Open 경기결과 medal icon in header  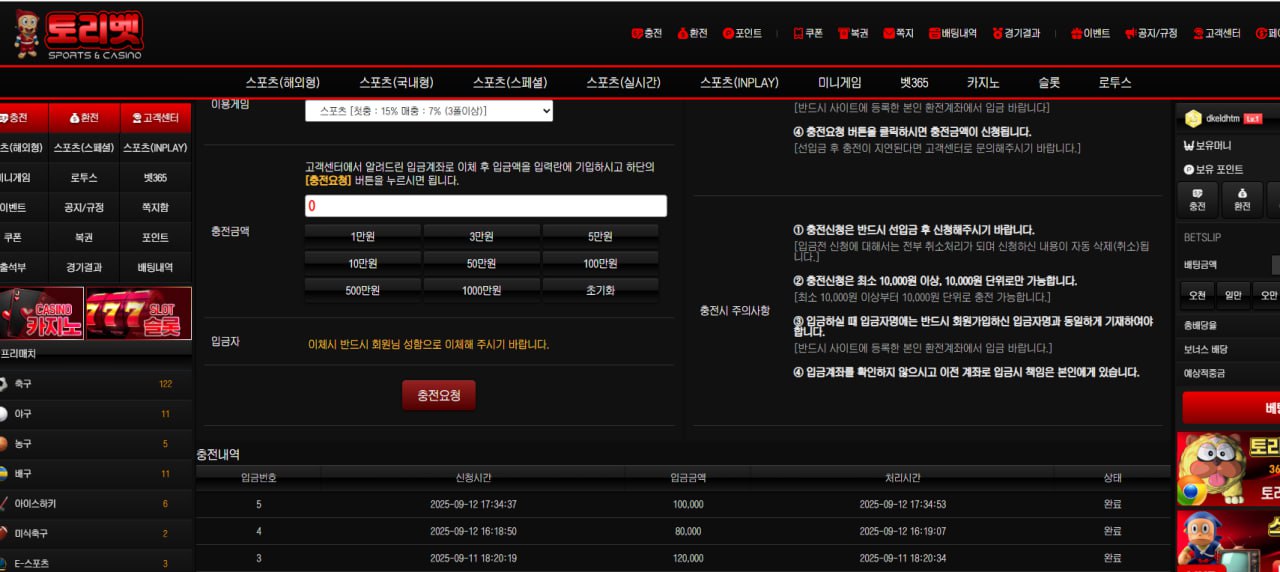997,33
